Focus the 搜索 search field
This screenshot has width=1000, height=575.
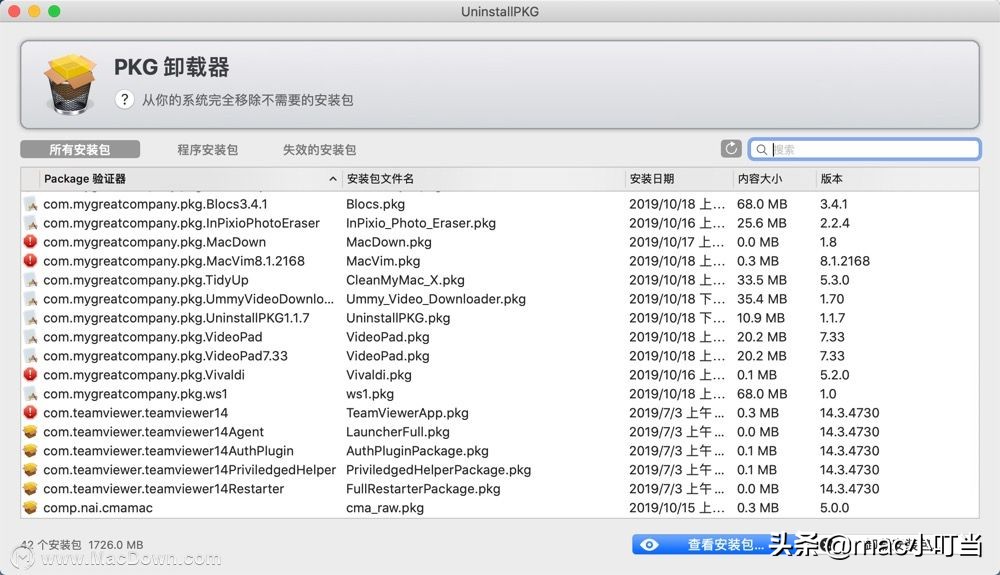[865, 149]
